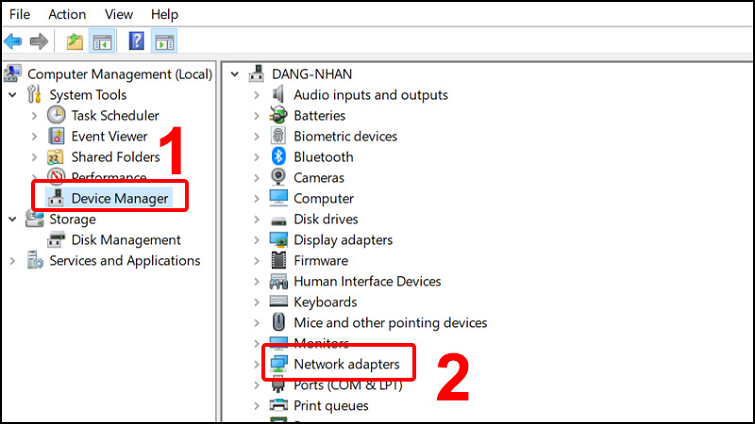Click the Event Viewer icon
This screenshot has width=755, height=424.
tap(57, 136)
